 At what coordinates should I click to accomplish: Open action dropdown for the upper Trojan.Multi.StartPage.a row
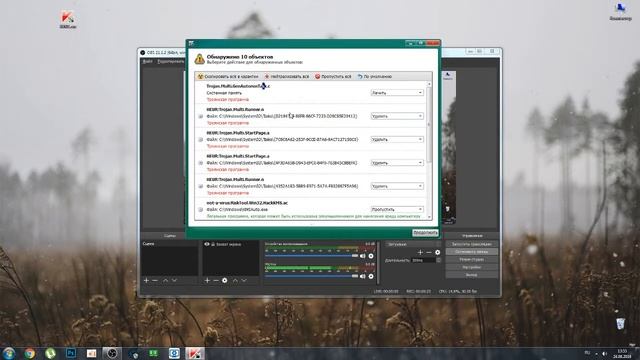pos(397,139)
